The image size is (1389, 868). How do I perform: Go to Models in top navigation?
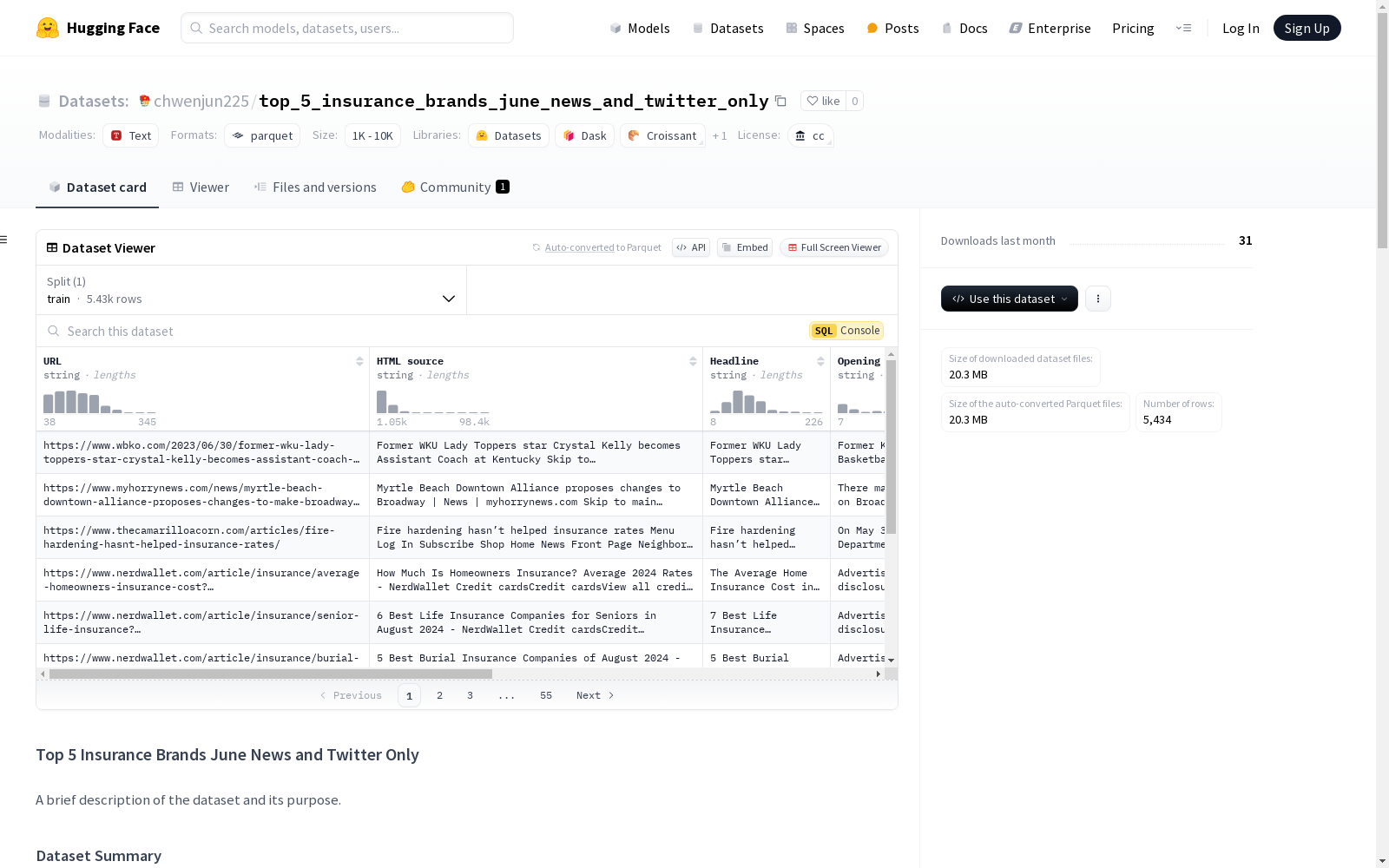[640, 28]
